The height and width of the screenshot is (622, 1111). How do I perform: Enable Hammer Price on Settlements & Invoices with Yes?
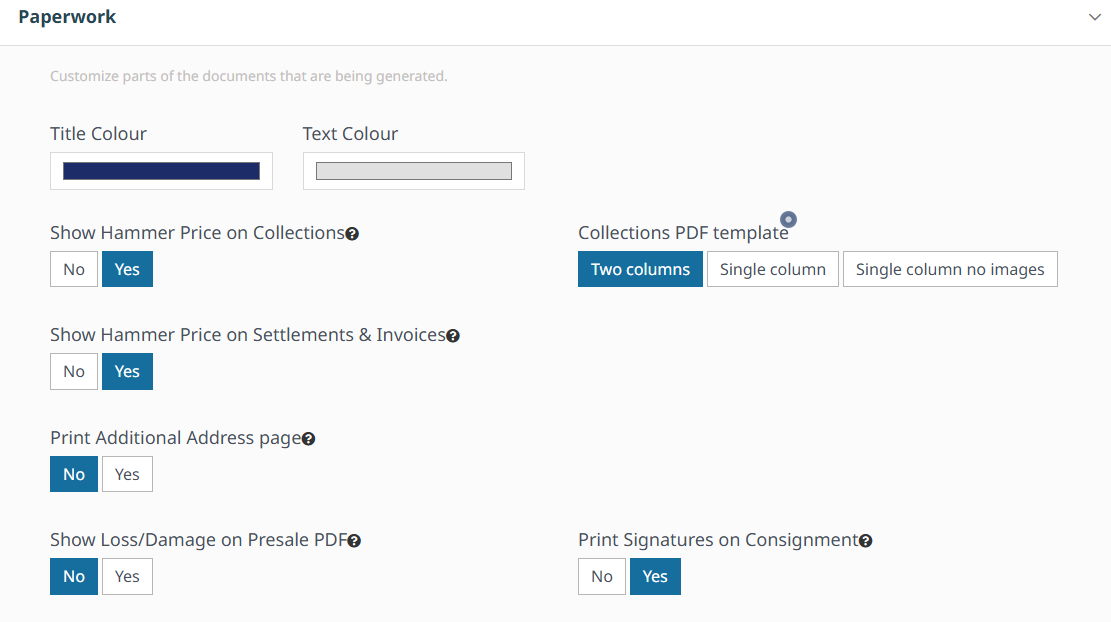pos(127,372)
